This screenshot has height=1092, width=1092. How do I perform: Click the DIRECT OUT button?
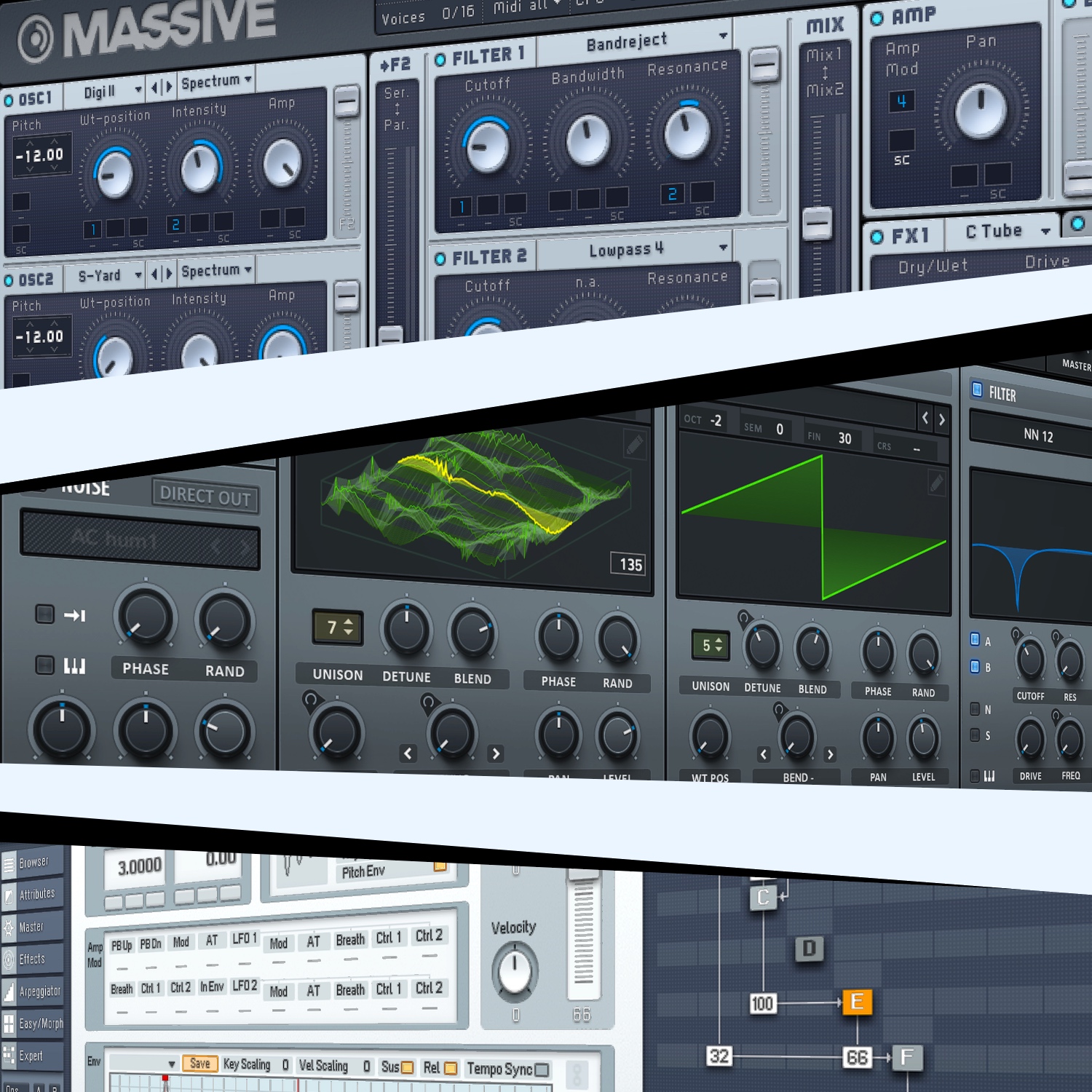[x=207, y=496]
